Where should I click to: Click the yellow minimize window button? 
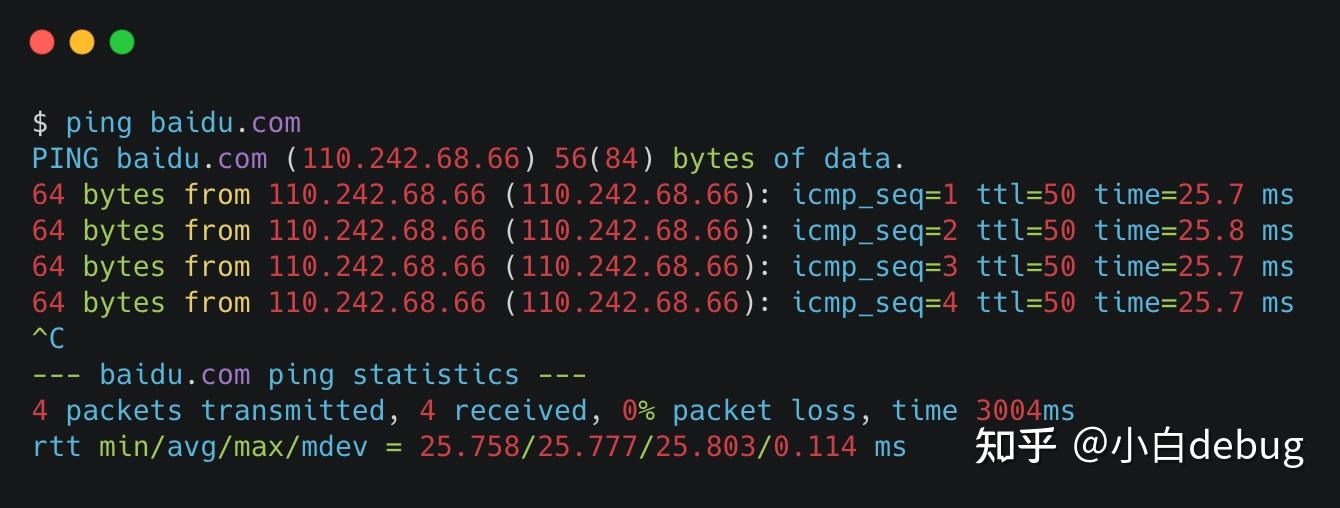coord(82,42)
